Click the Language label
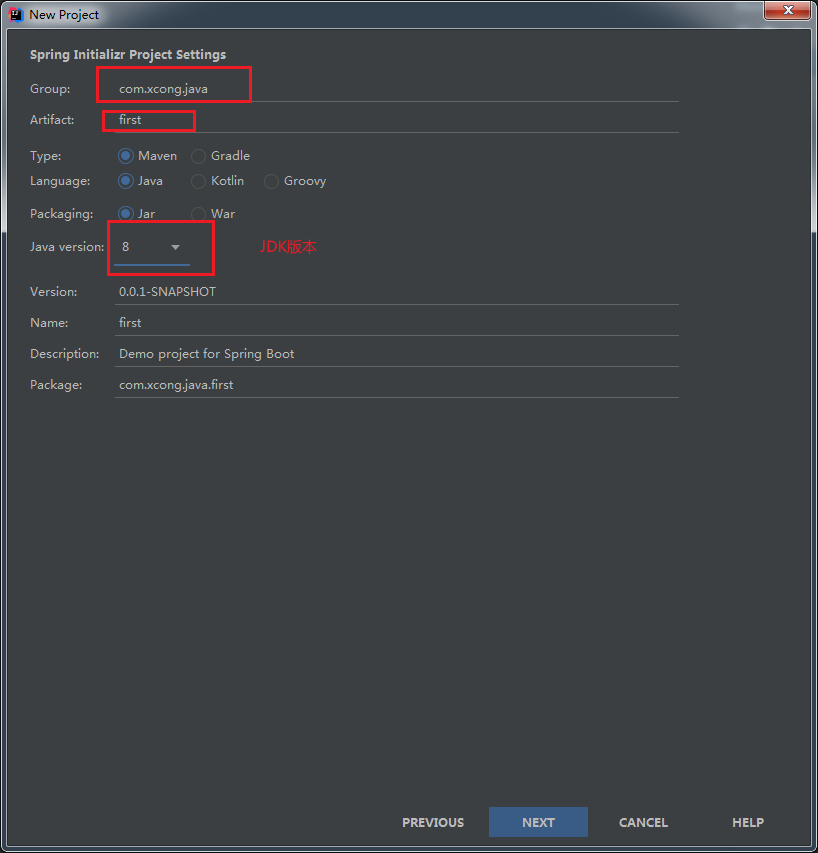818x853 pixels. point(60,181)
